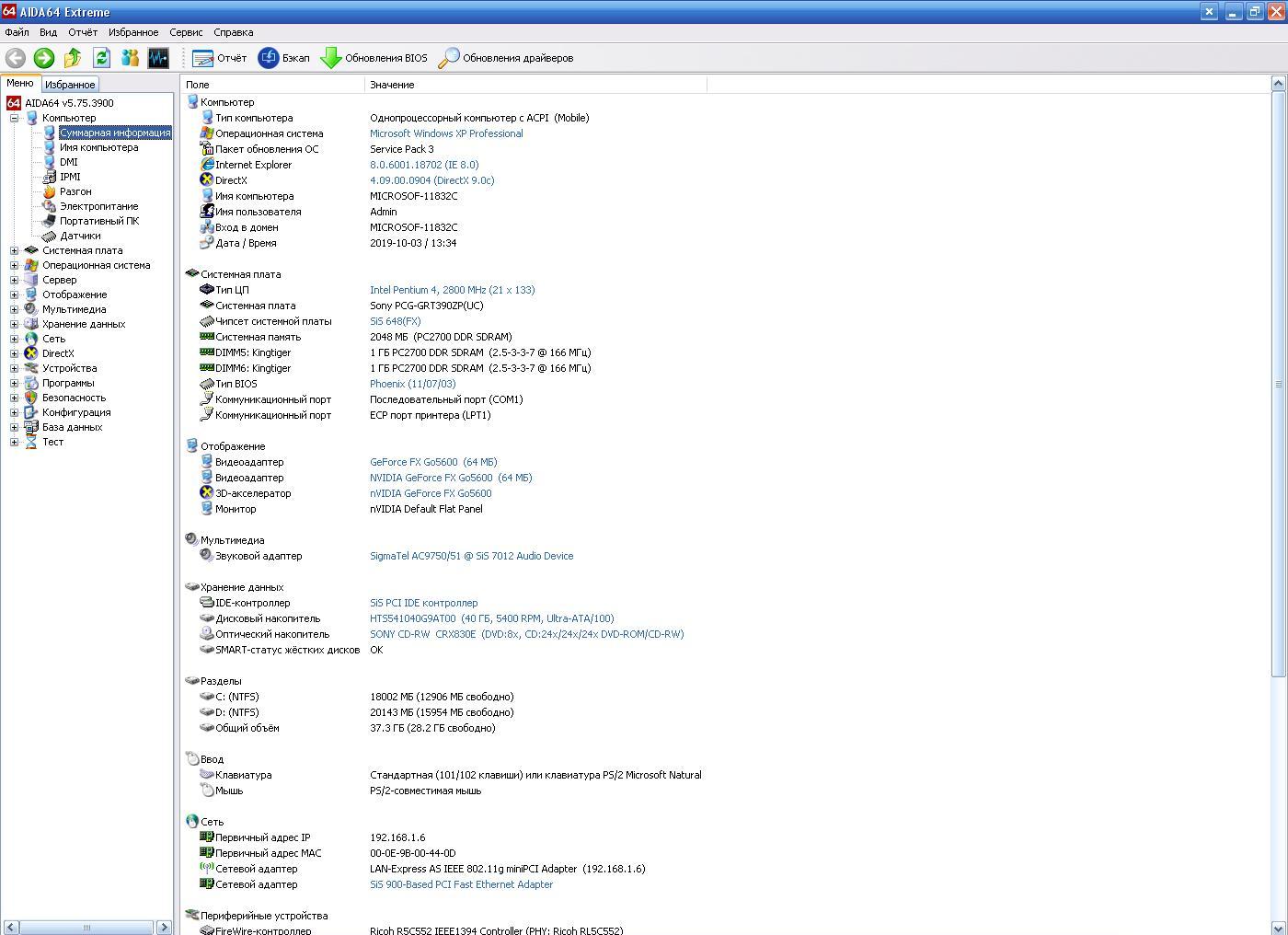Image resolution: width=1288 pixels, height=935 pixels.
Task: Open NVIDIA GeForce FX Go5600 (64 МБ) link
Action: pos(451,478)
